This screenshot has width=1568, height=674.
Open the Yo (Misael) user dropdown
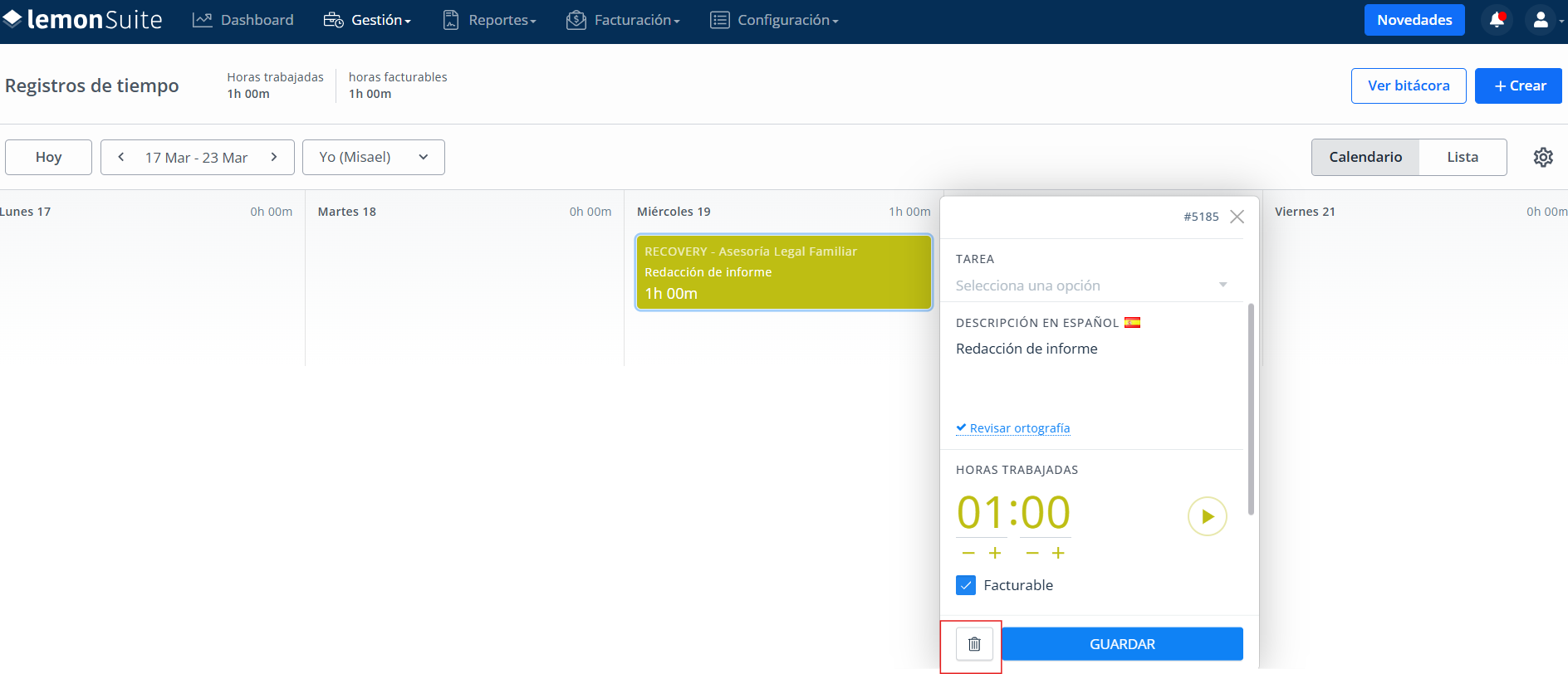374,157
